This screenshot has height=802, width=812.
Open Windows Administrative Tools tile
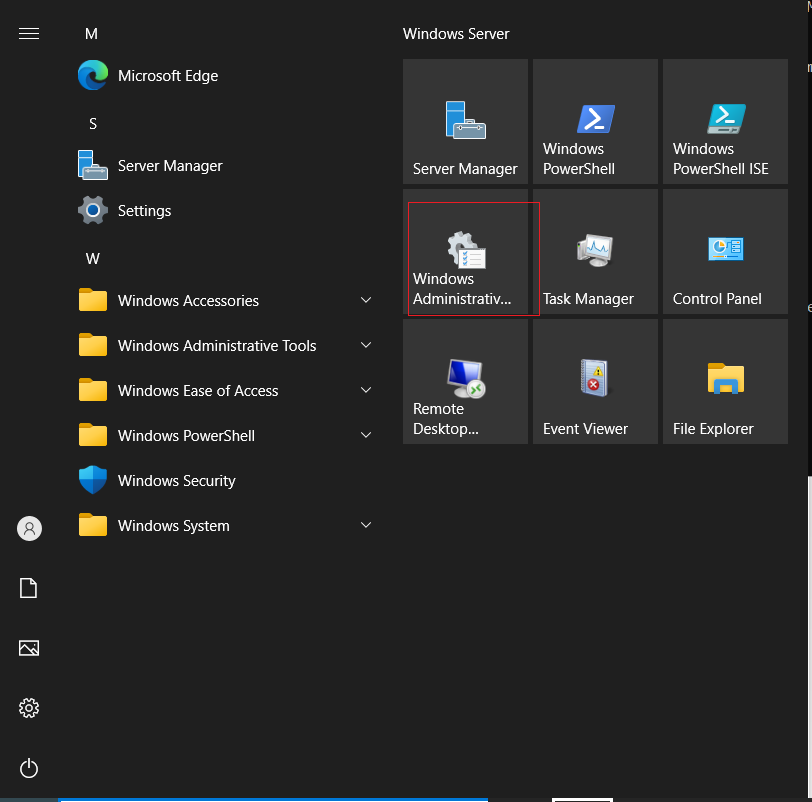point(465,251)
